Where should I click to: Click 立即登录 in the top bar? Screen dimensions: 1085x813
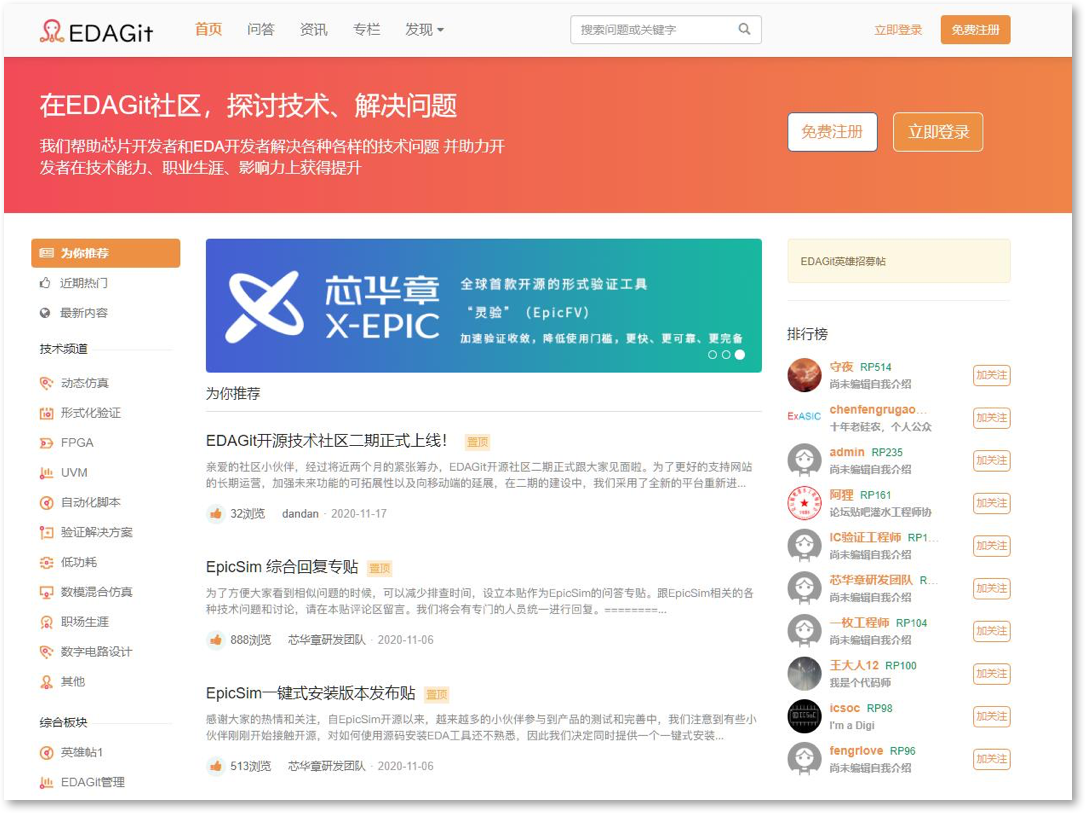tap(898, 30)
